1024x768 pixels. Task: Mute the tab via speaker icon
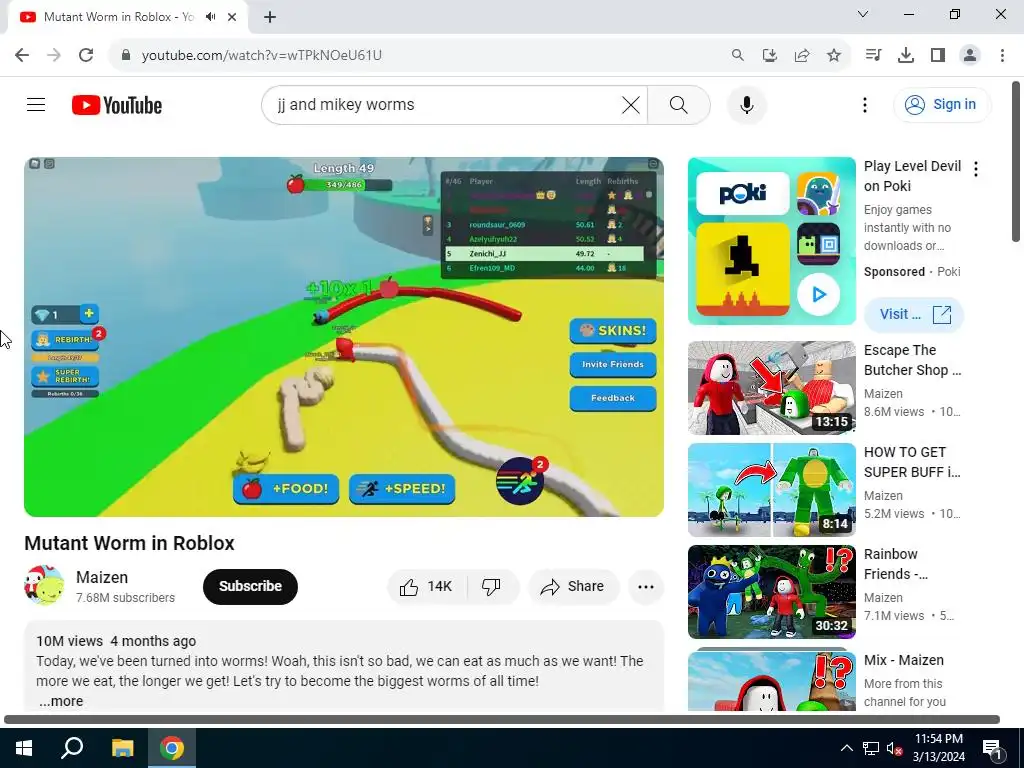(x=210, y=17)
